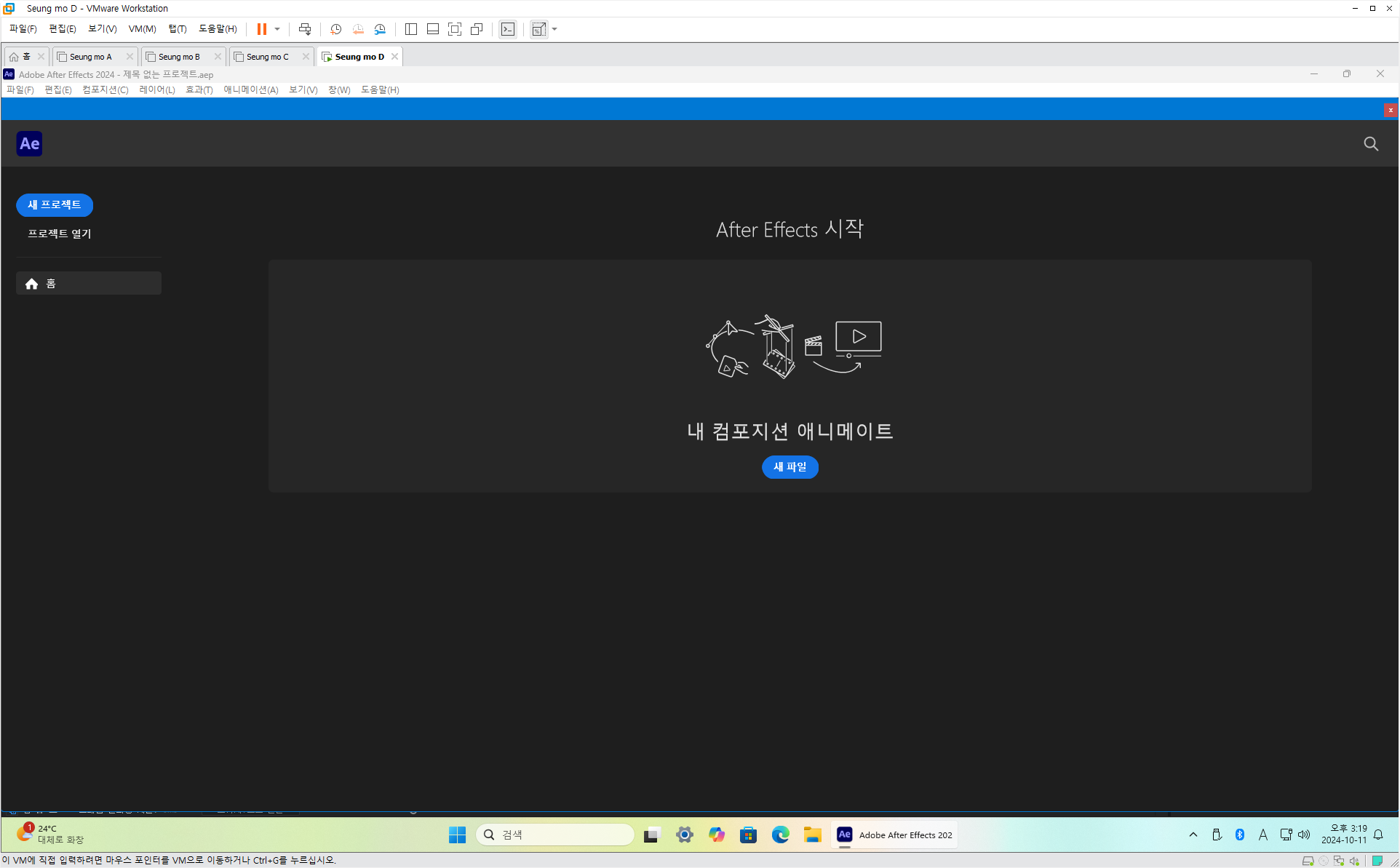This screenshot has width=1400, height=868.
Task: Click Adobe After Effects taskbar button
Action: (x=894, y=835)
